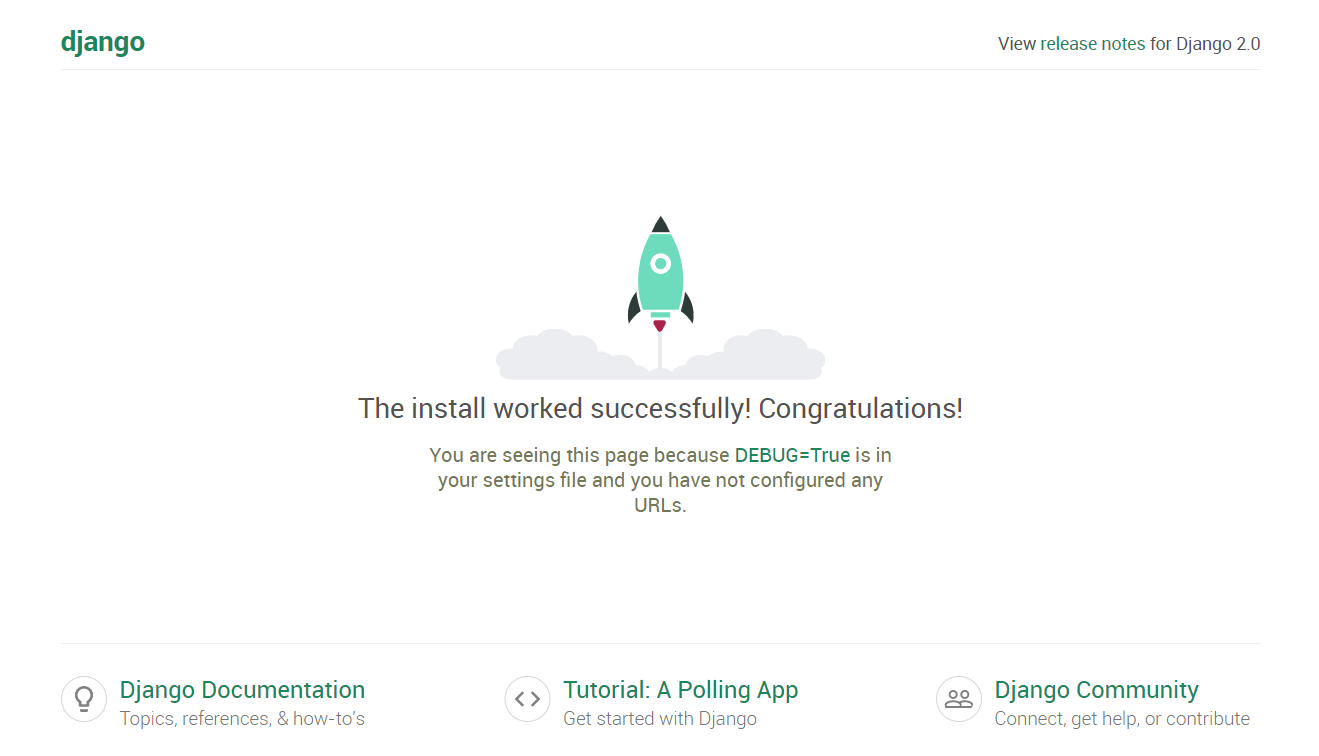Click 'Connect, get help, or contribute' text
Screen dimensions: 1319x756
click(x=1122, y=719)
